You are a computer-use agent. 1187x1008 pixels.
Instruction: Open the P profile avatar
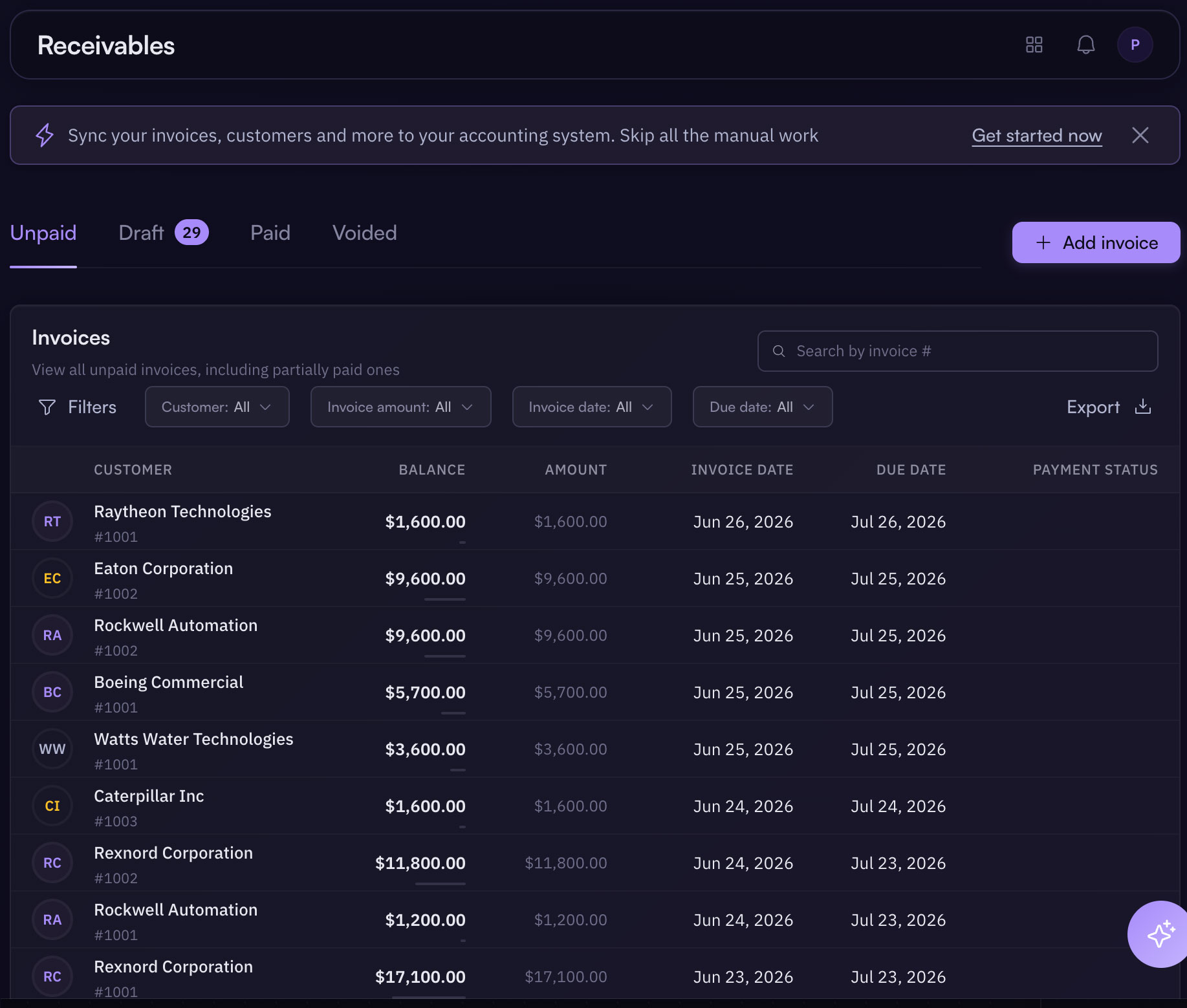coord(1135,45)
